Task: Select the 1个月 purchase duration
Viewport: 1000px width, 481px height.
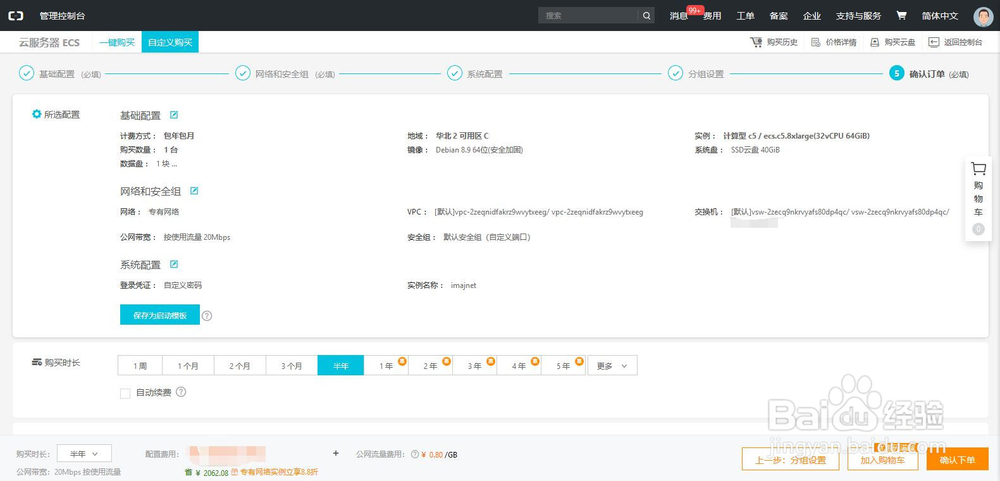Action: [188, 366]
